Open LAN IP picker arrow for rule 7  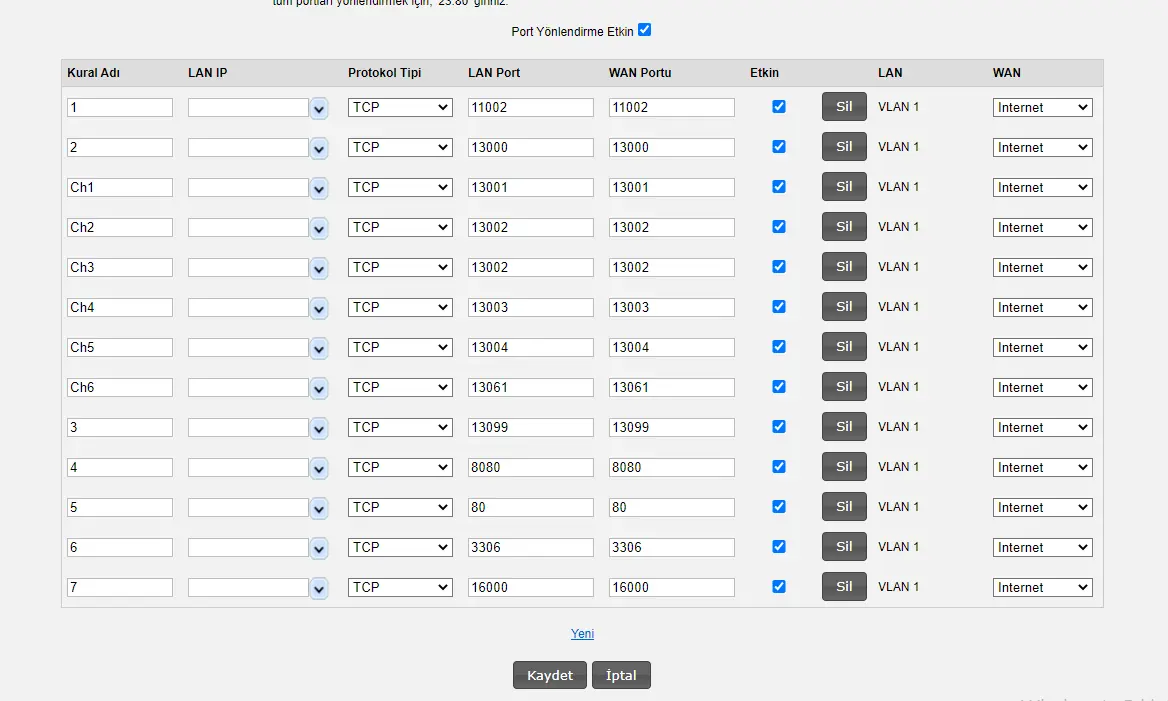coord(319,588)
